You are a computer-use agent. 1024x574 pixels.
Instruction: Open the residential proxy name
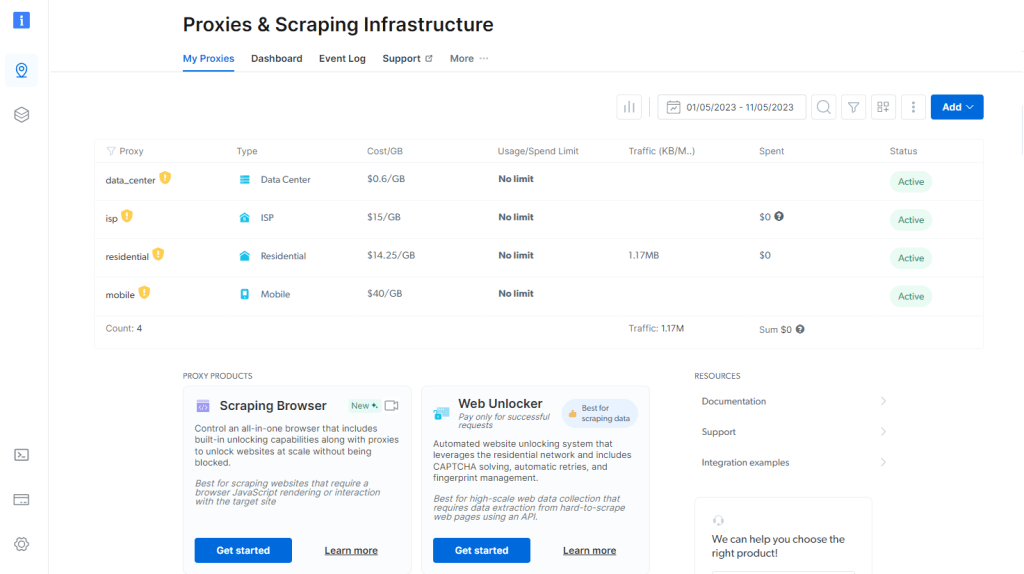coord(127,257)
